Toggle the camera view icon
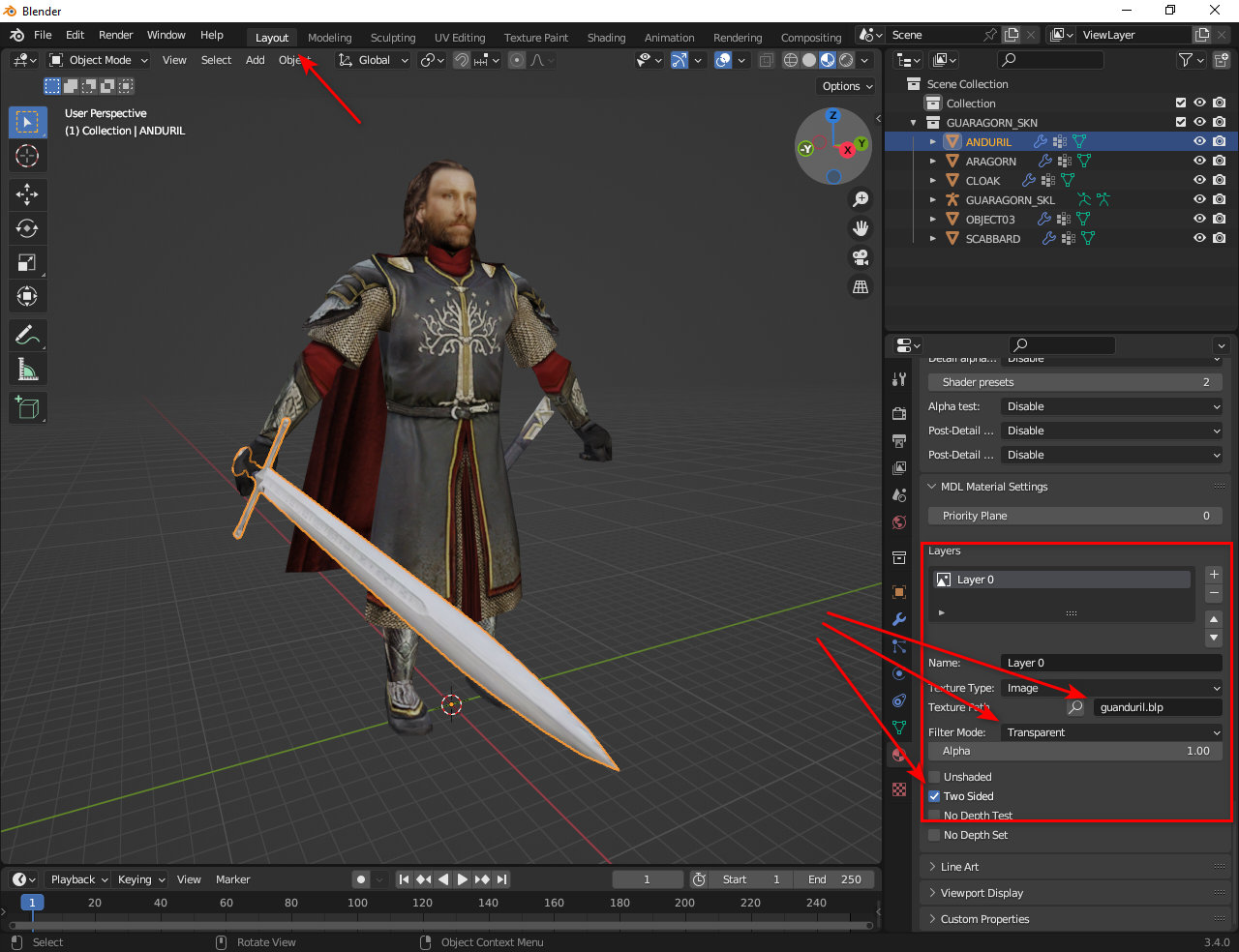Image resolution: width=1239 pixels, height=952 pixels. 860,257
